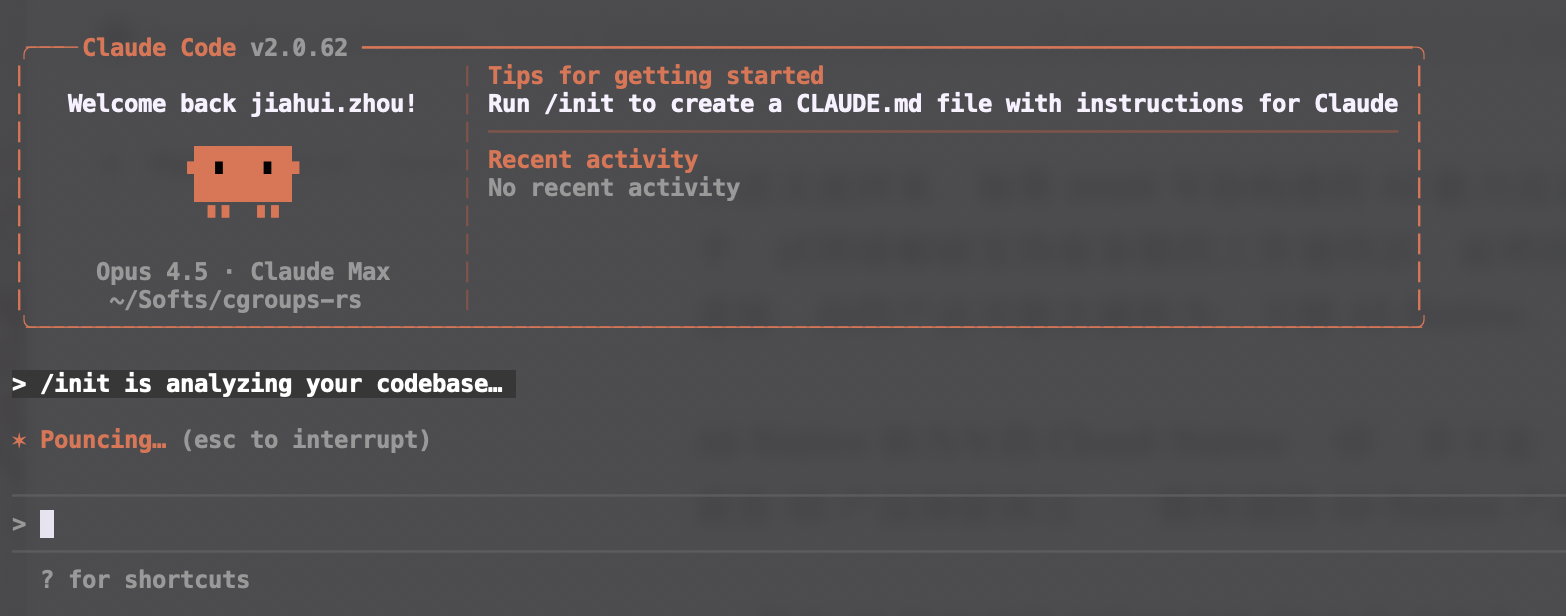Click the Tips for getting started heading

click(655, 76)
